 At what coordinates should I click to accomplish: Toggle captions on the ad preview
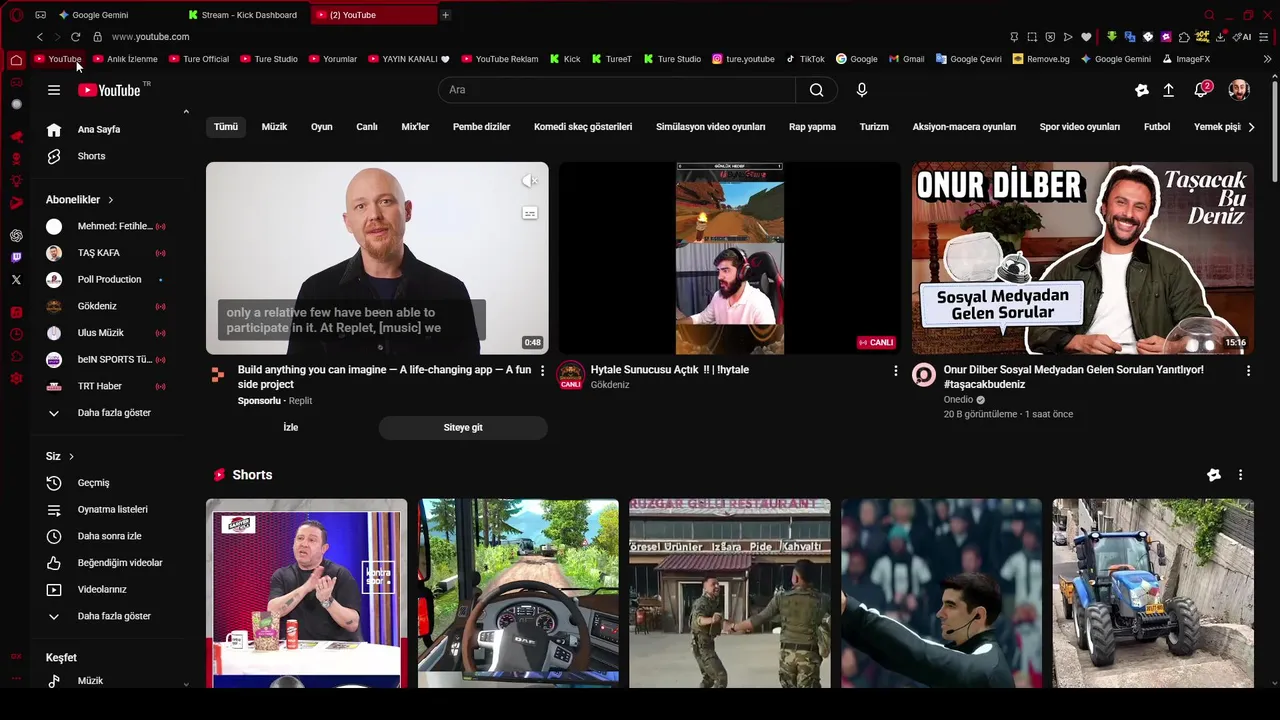point(530,213)
